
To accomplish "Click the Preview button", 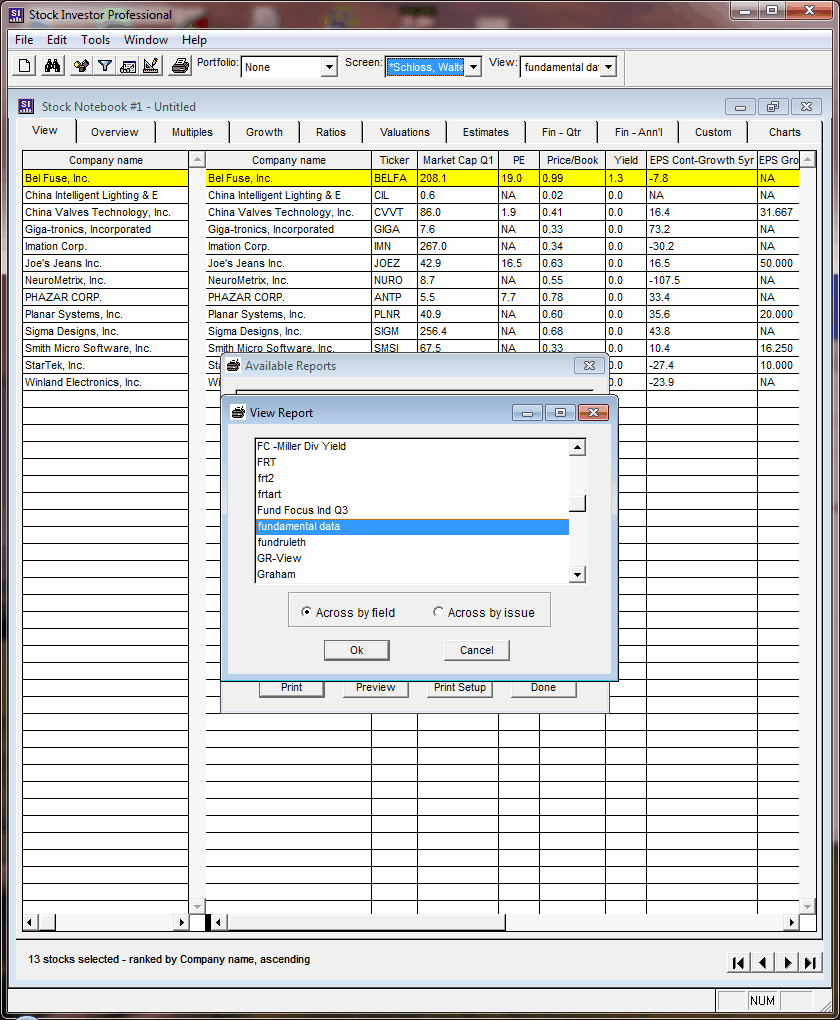I will coord(375,688).
